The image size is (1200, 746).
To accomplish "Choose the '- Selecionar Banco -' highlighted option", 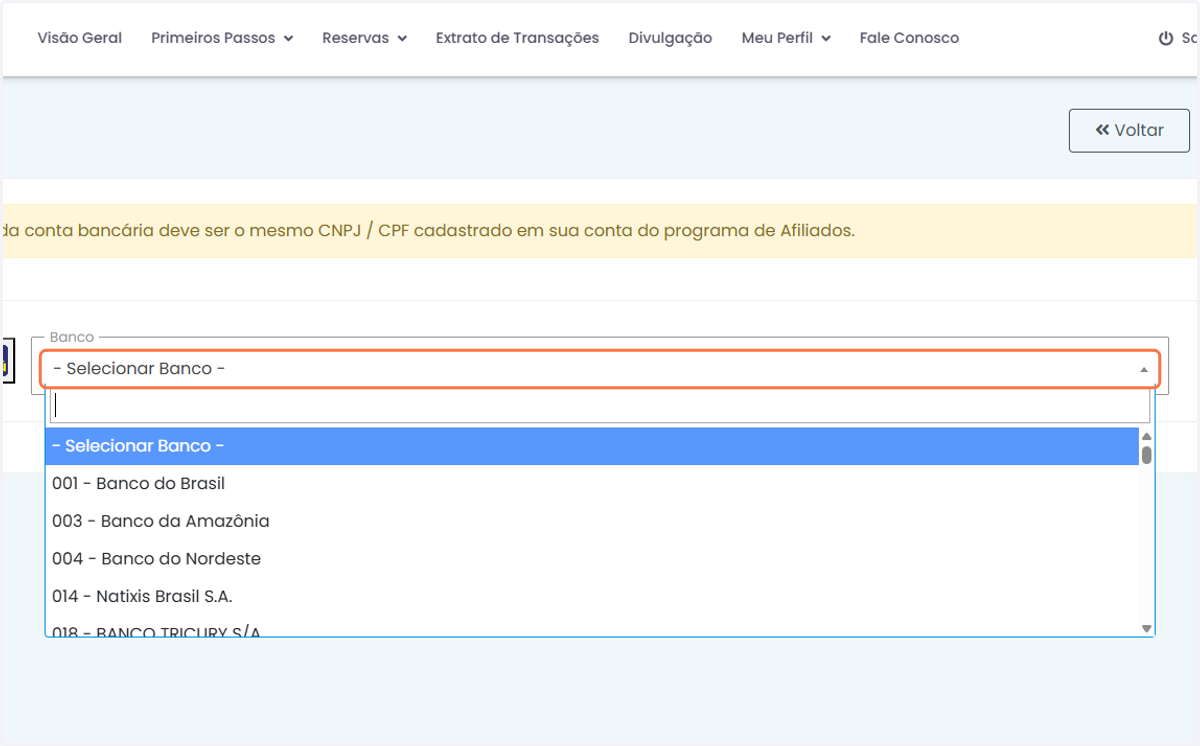I will tap(592, 446).
